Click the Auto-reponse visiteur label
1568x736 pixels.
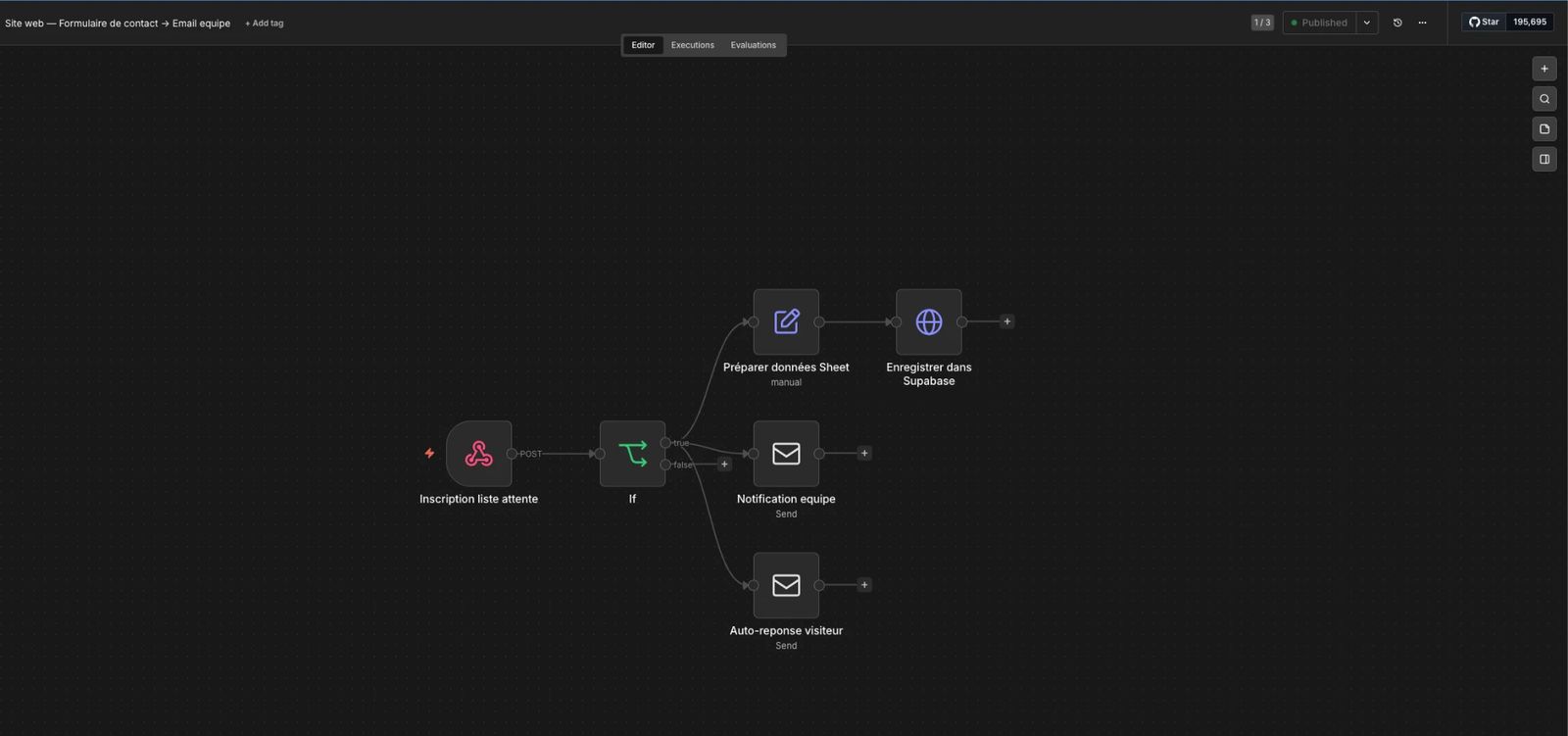[x=786, y=631]
